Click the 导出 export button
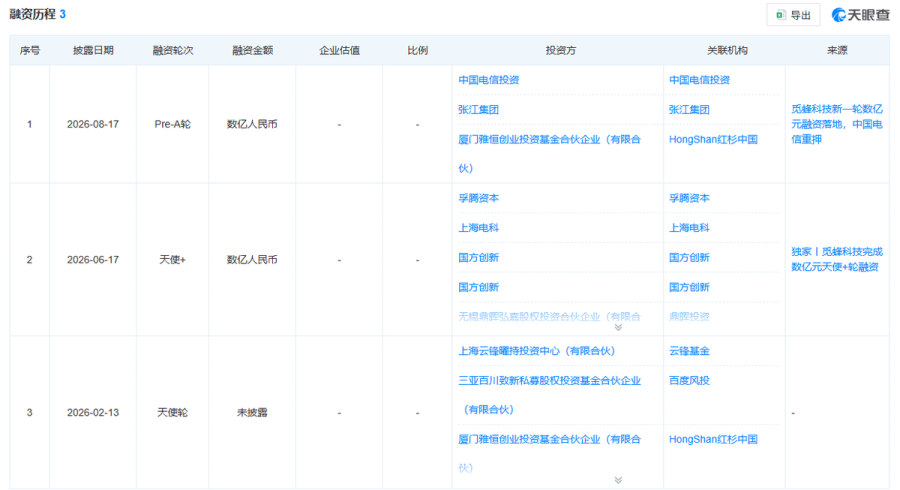Screen dimensions: 900x490 [x=793, y=15]
